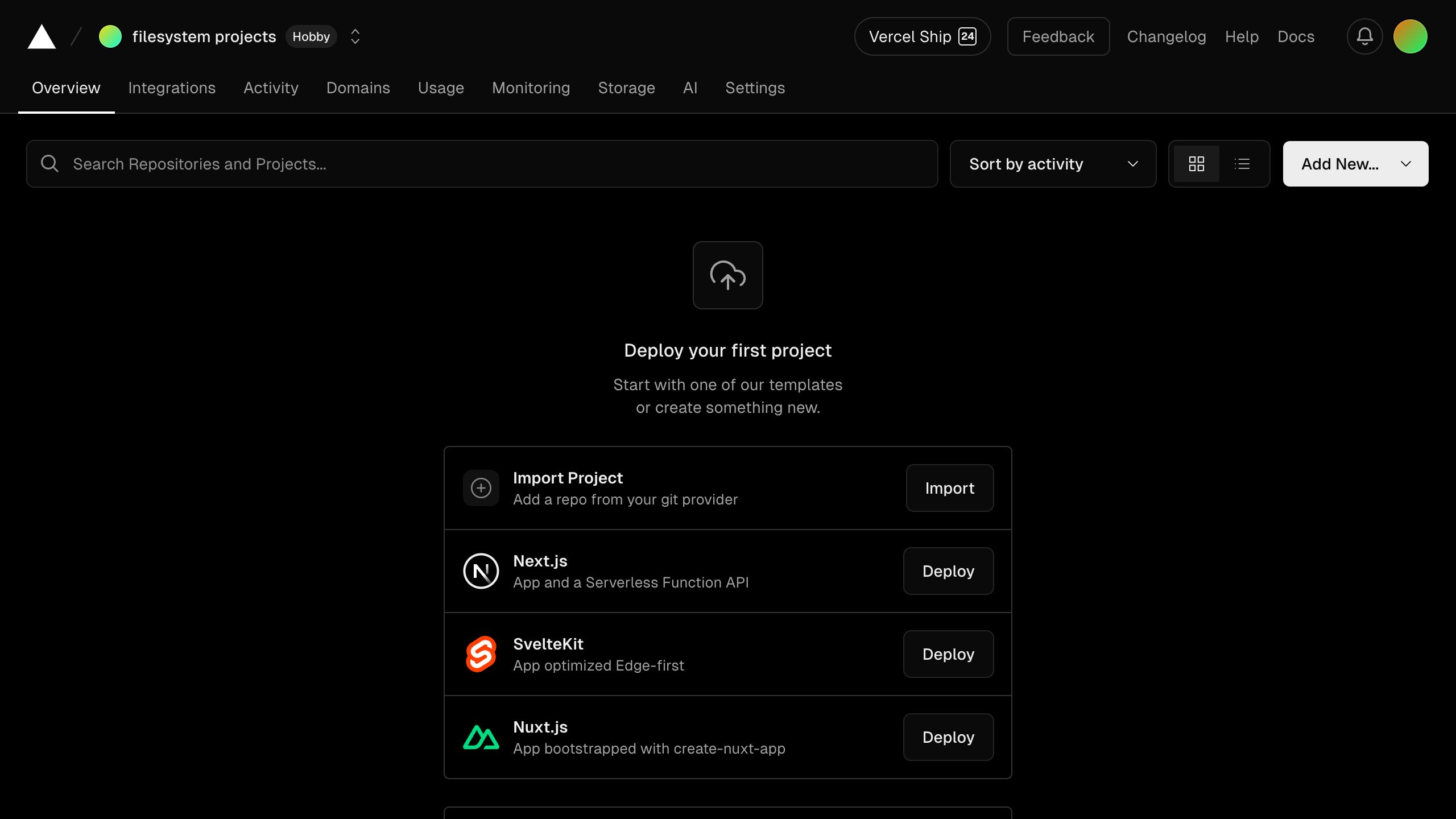The height and width of the screenshot is (819, 1456).
Task: Switch to list view layout
Action: click(x=1242, y=164)
